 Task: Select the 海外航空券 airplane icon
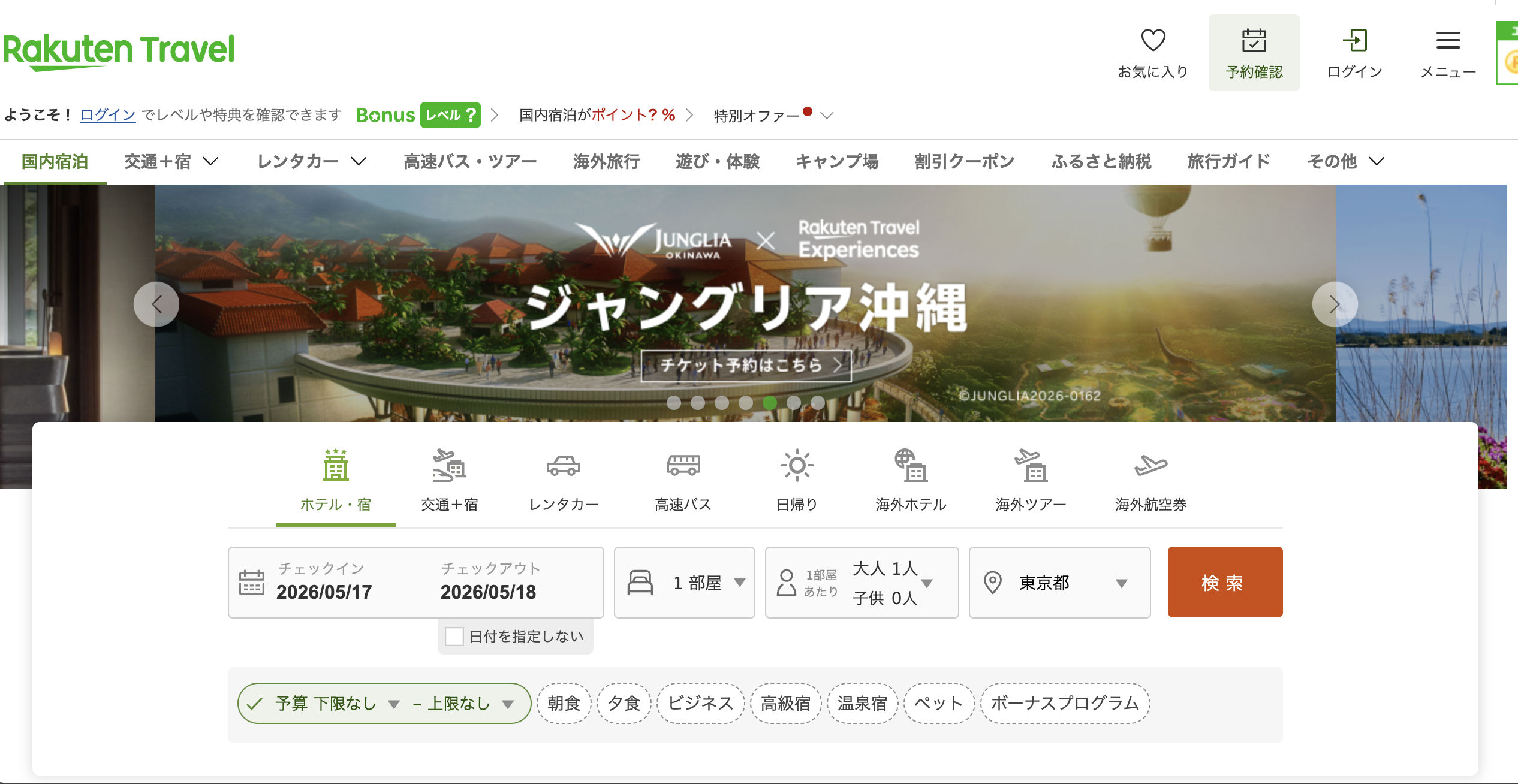(1151, 465)
